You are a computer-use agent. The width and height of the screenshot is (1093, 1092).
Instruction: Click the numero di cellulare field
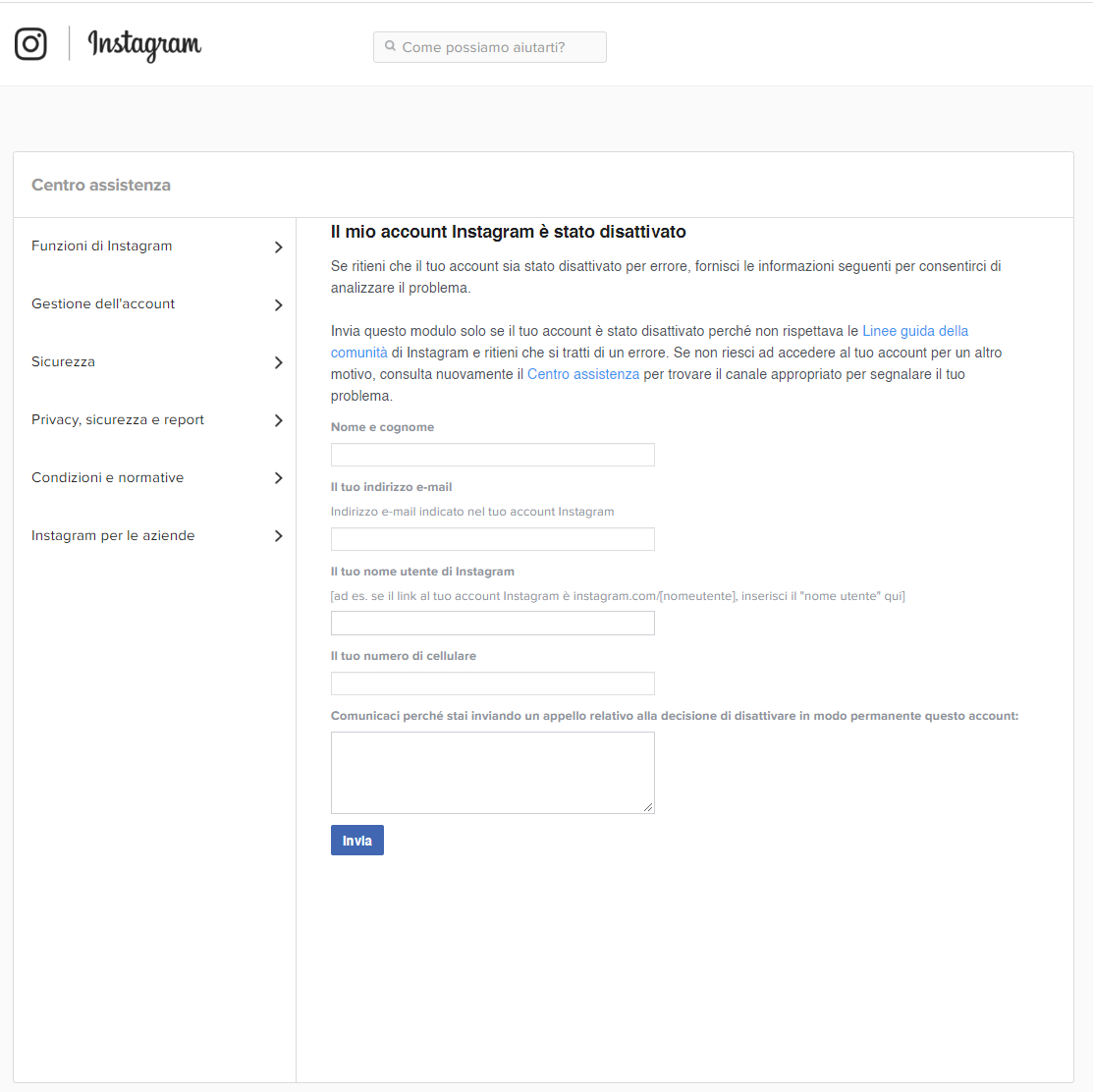[492, 683]
